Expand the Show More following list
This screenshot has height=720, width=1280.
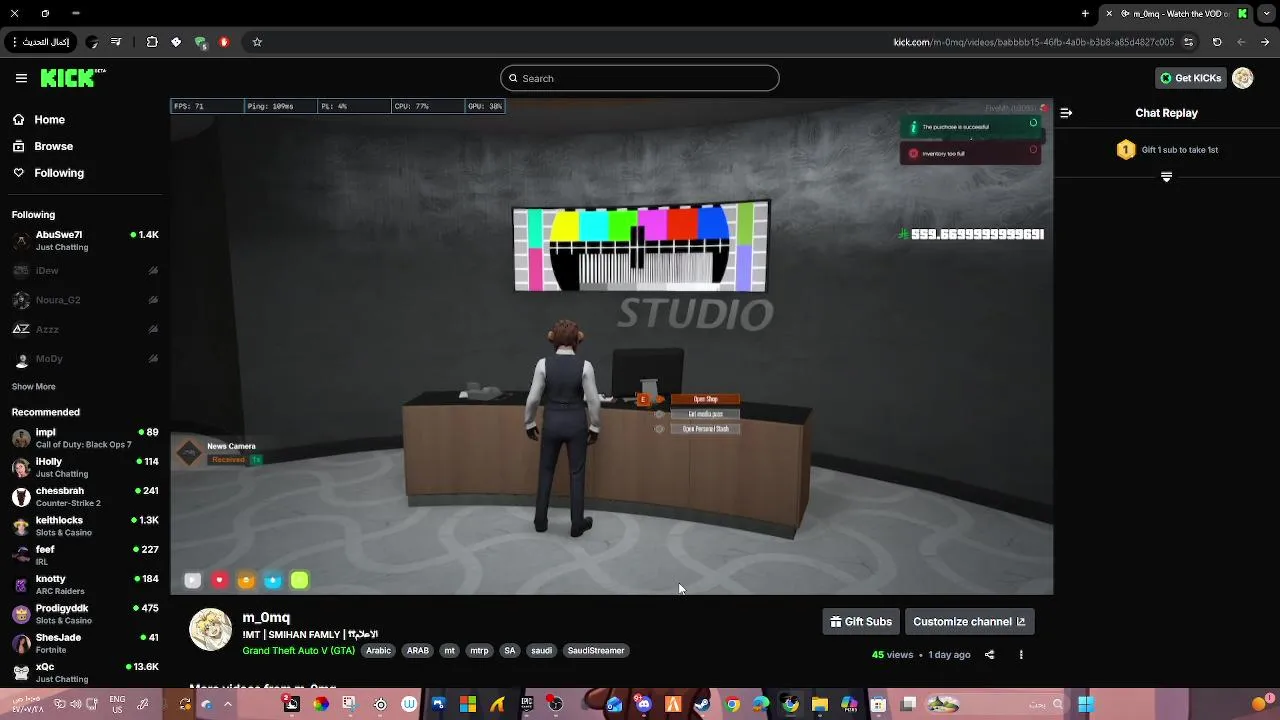[33, 386]
